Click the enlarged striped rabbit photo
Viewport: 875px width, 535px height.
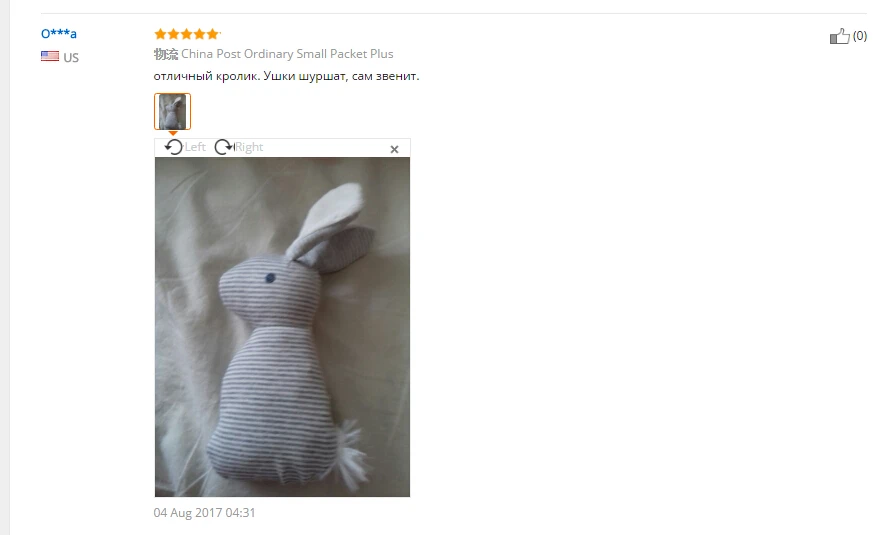pos(282,327)
